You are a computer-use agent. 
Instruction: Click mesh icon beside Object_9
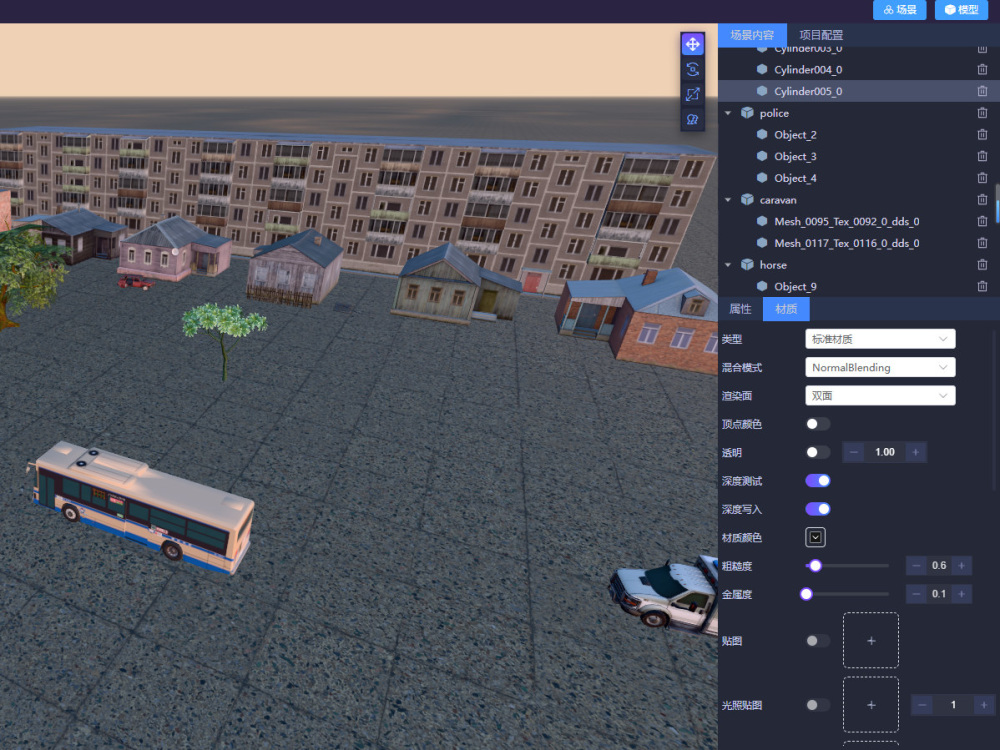tap(761, 286)
